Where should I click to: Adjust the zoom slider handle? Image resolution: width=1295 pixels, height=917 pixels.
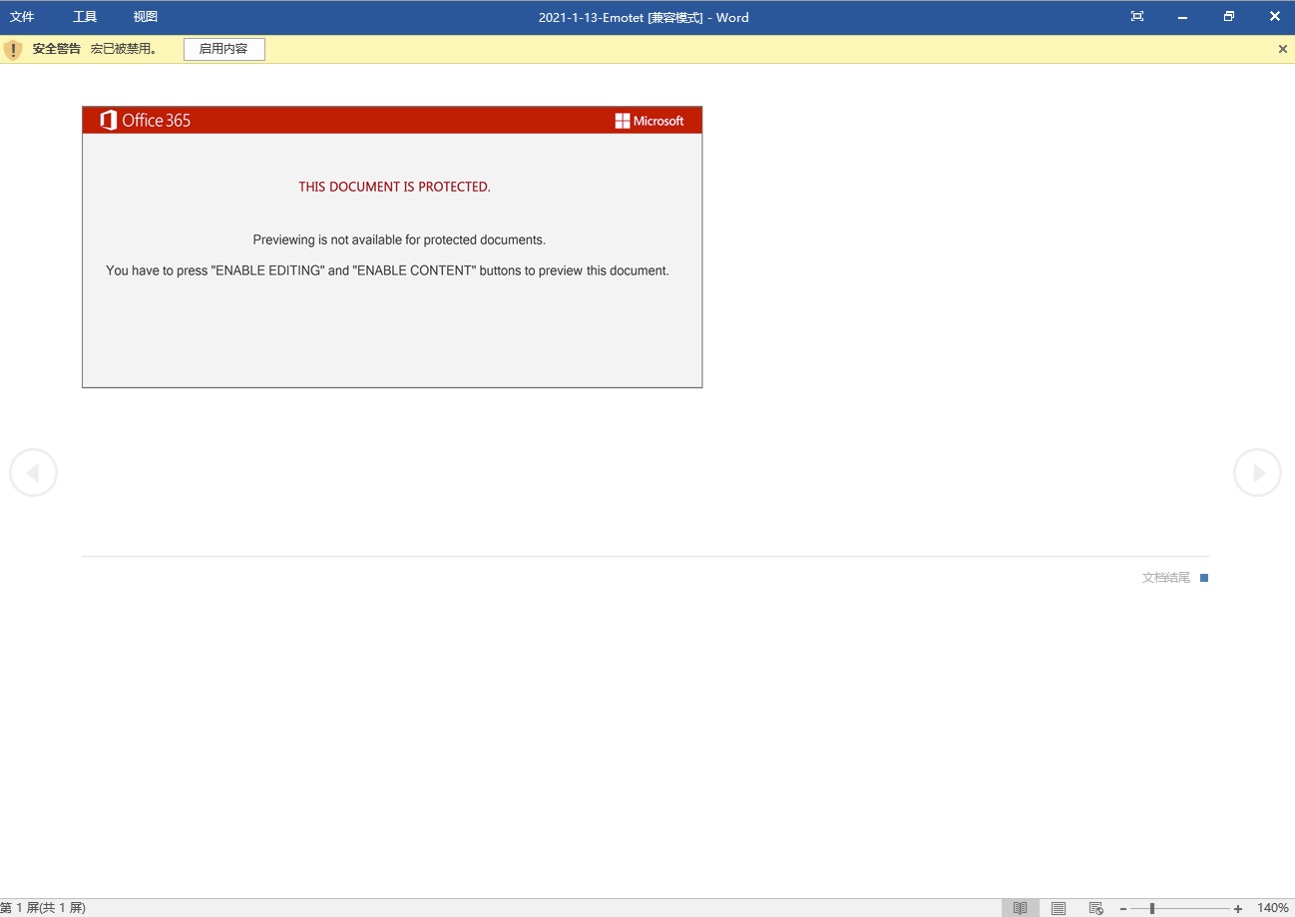click(x=1152, y=908)
